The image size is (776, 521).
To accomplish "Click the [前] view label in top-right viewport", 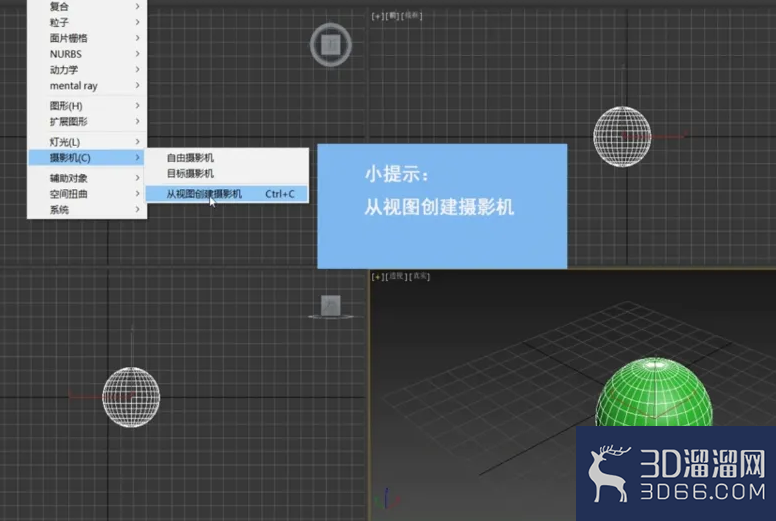I will tap(392, 16).
